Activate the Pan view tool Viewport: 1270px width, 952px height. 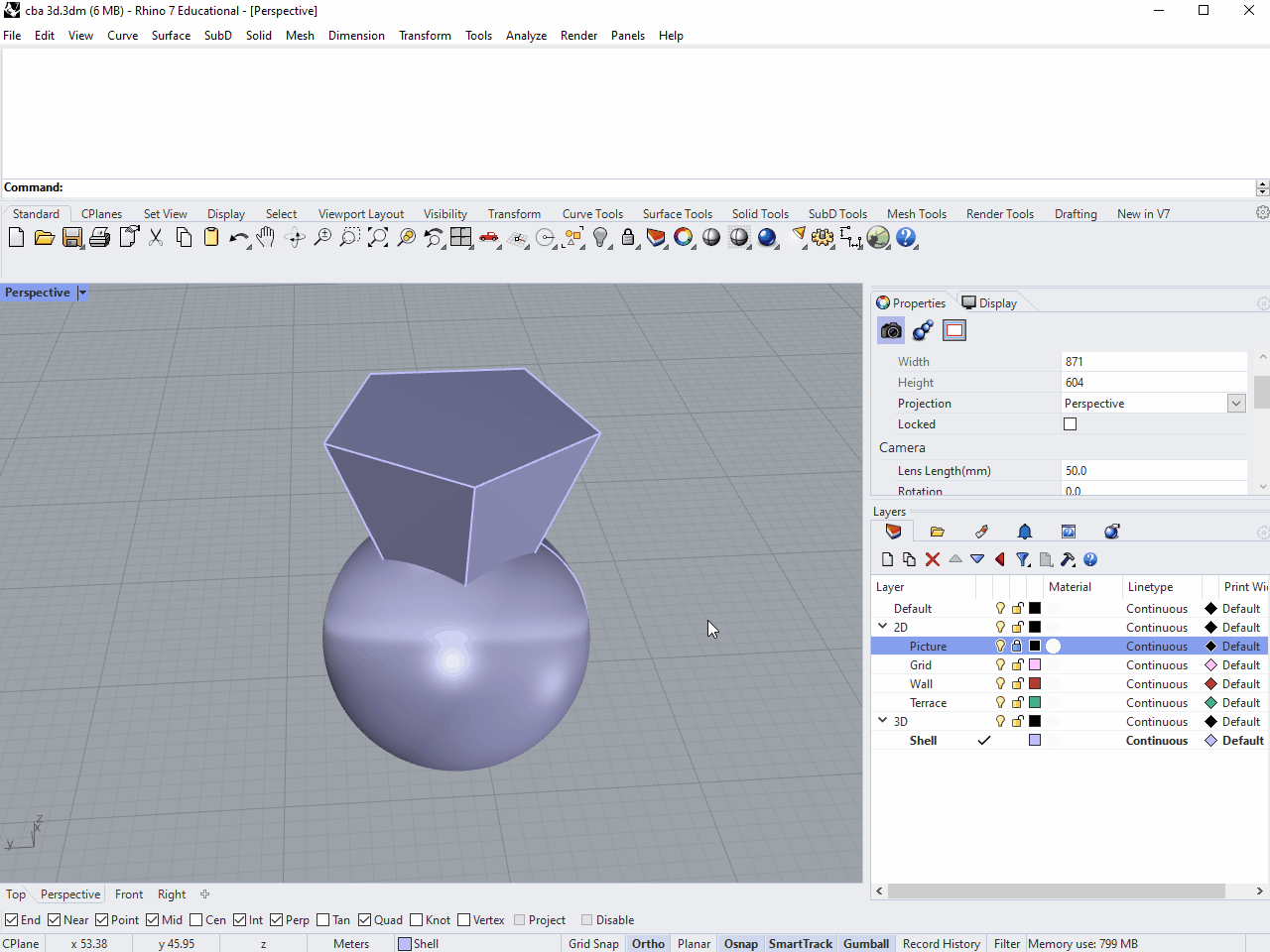[265, 238]
